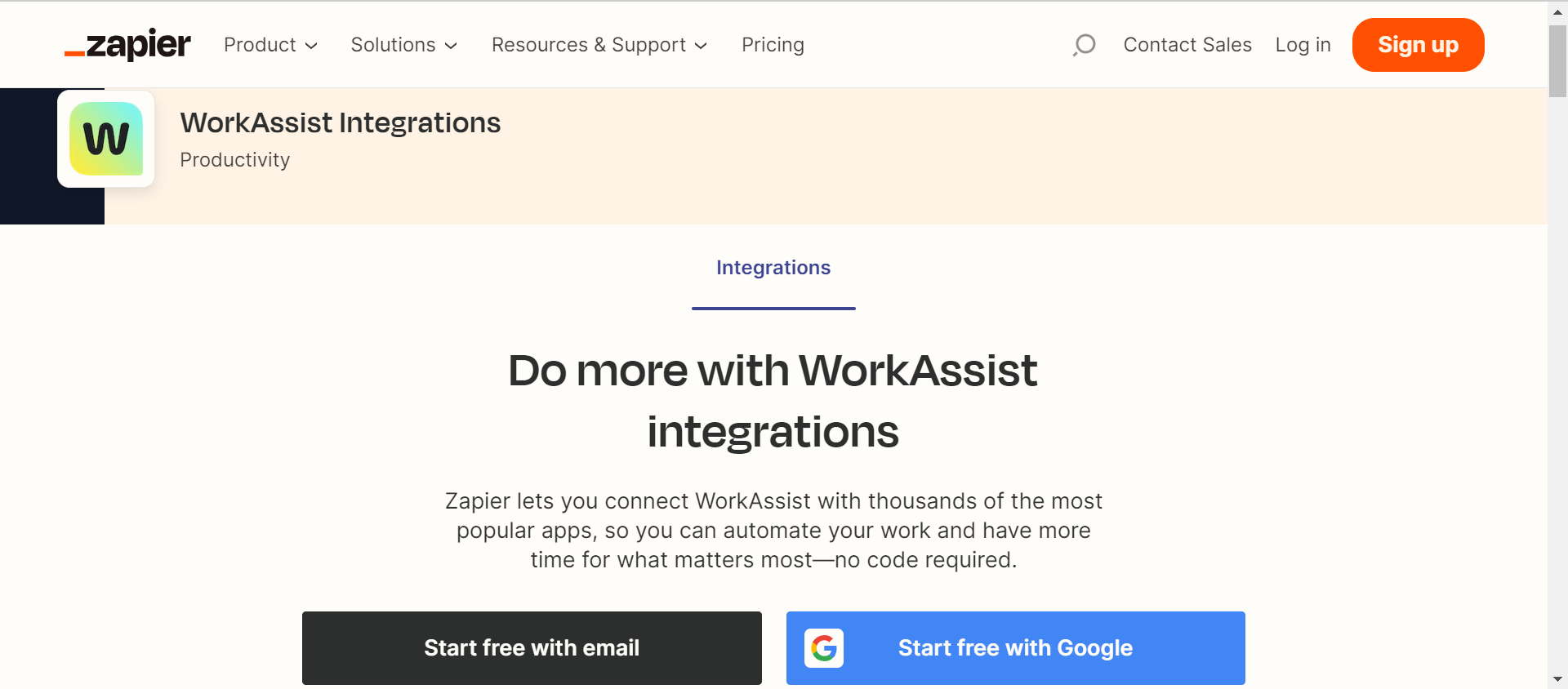
Task: Click the Log in link
Action: (1303, 45)
